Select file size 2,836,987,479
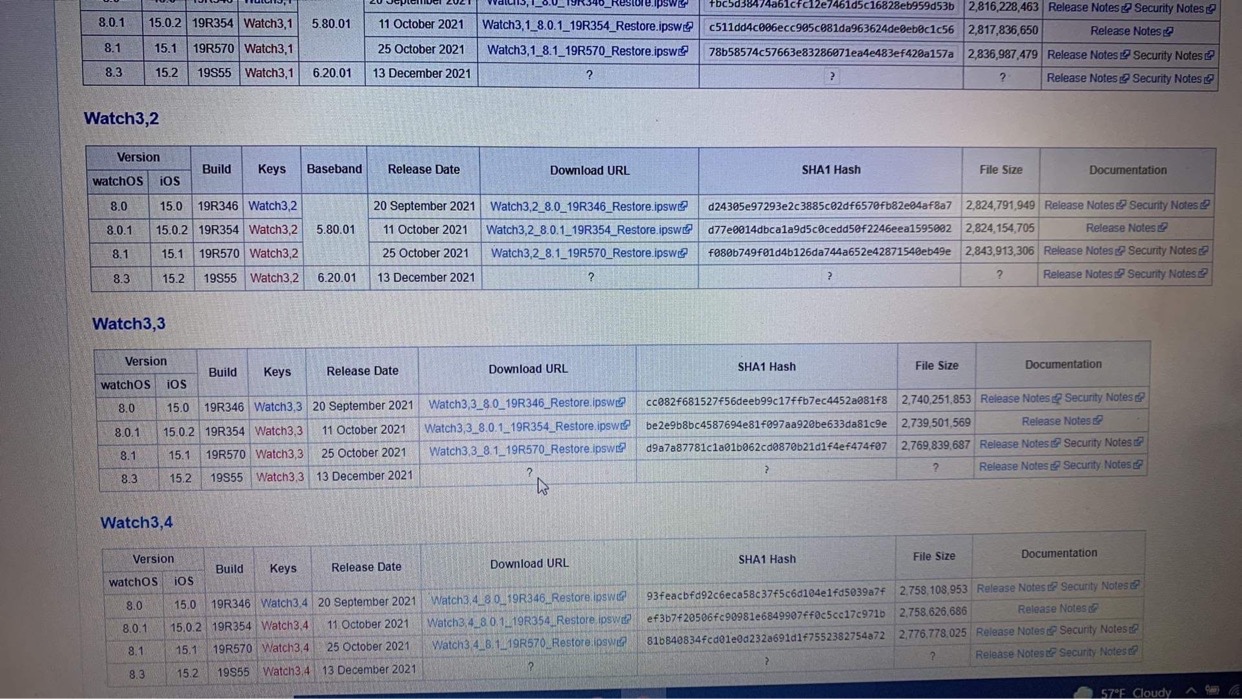This screenshot has height=699, width=1242. coord(1003,54)
